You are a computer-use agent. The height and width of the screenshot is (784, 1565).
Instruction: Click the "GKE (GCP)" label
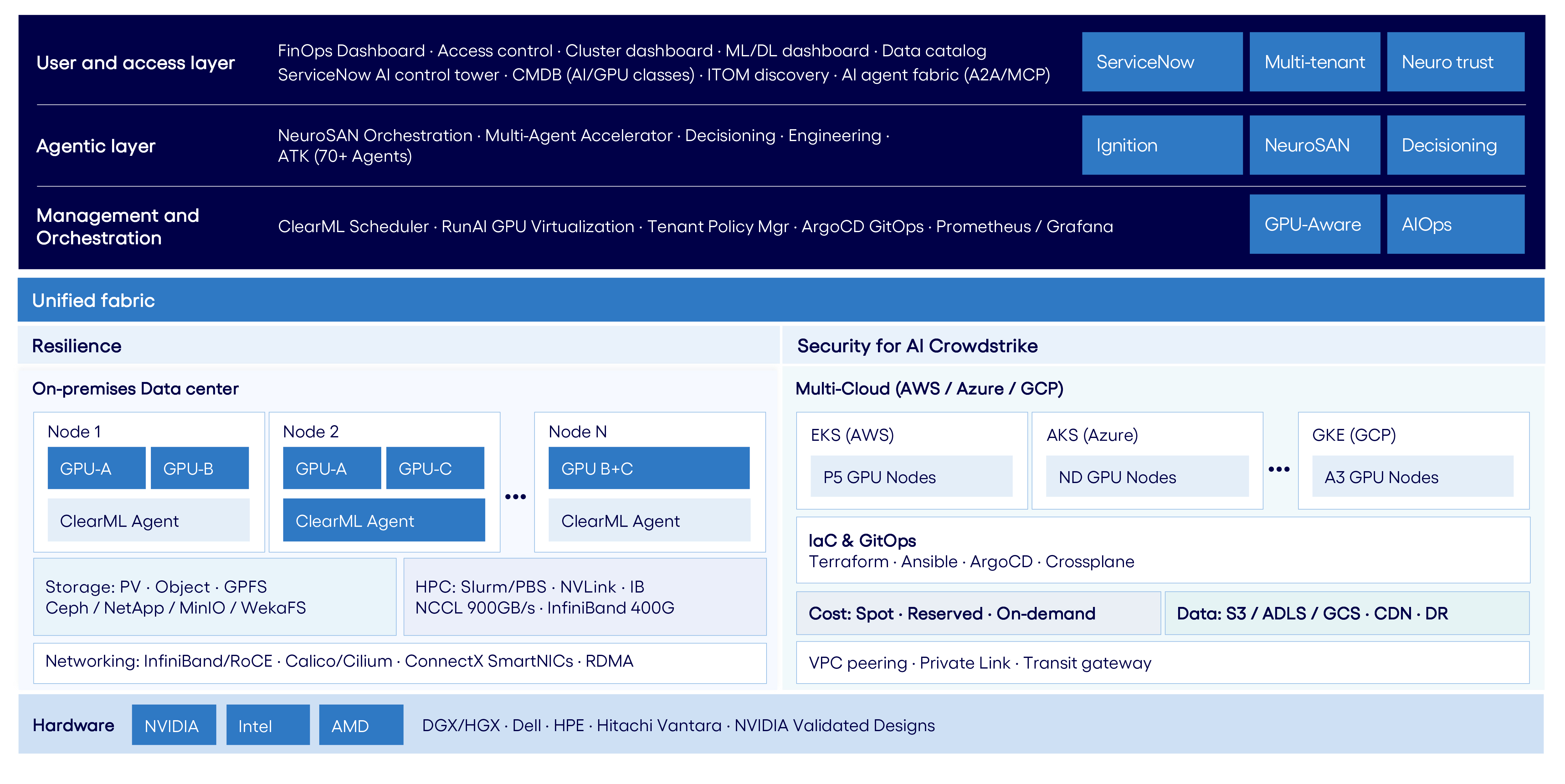pyautogui.click(x=1354, y=435)
